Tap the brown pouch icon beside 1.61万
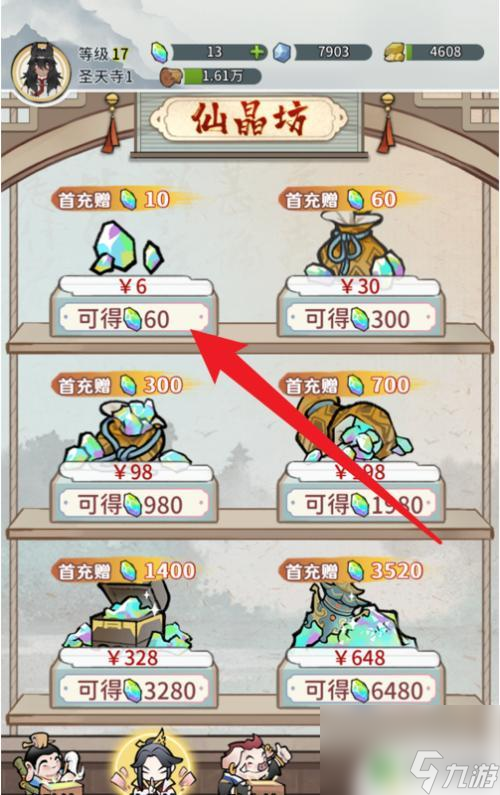 pos(171,77)
